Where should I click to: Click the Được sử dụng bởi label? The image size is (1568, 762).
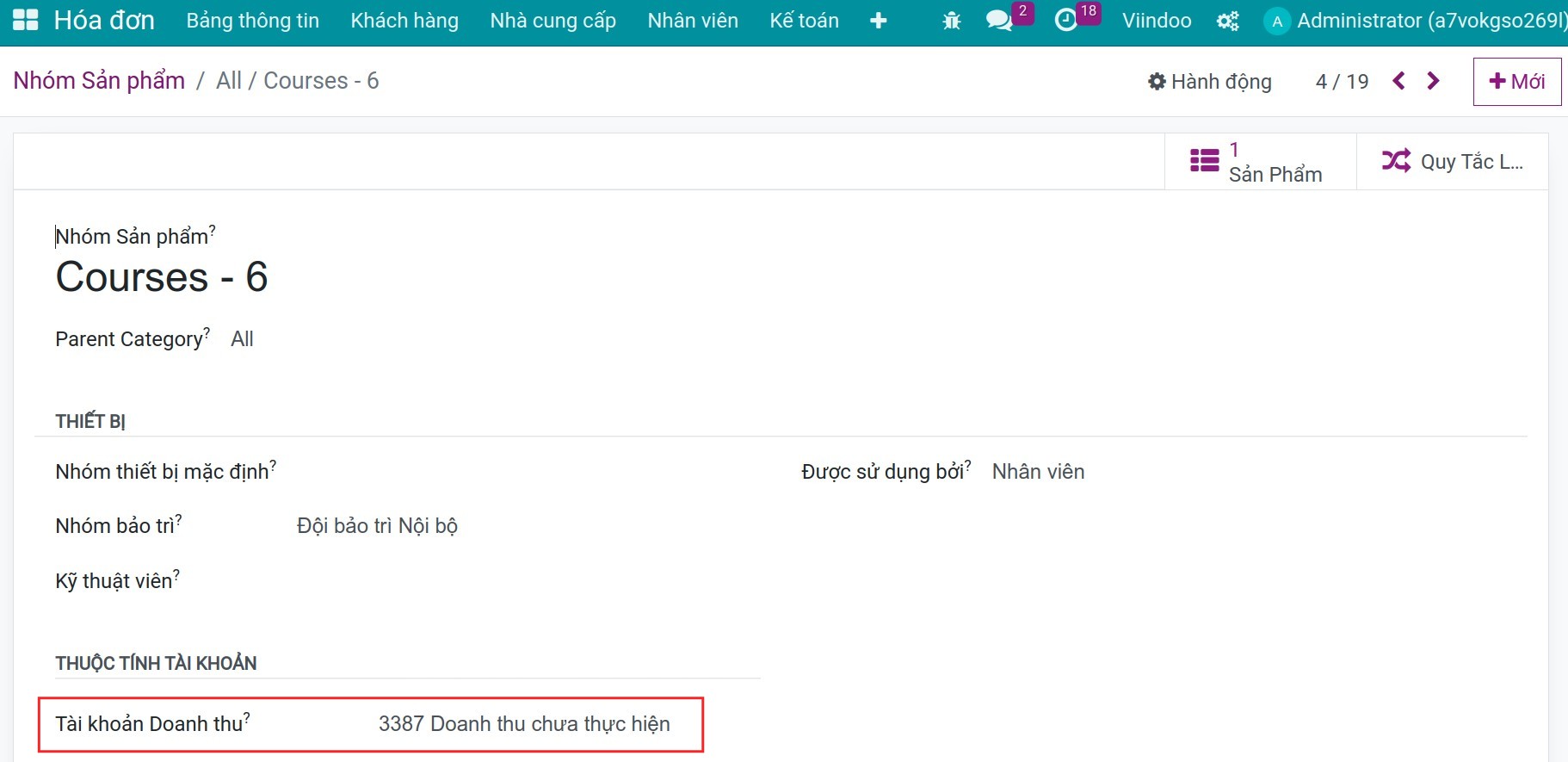pyautogui.click(x=886, y=471)
